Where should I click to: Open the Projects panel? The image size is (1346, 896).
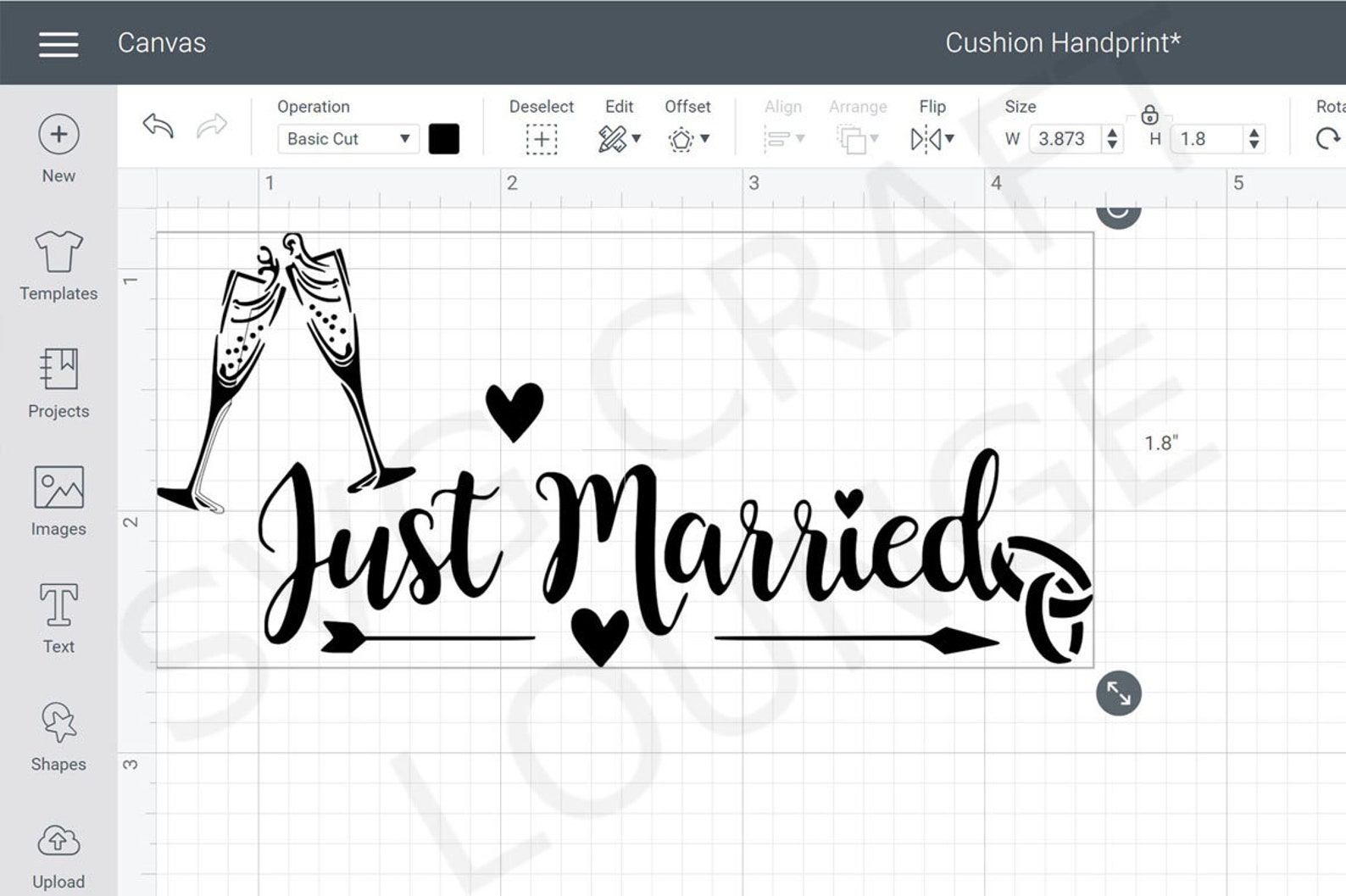[58, 384]
